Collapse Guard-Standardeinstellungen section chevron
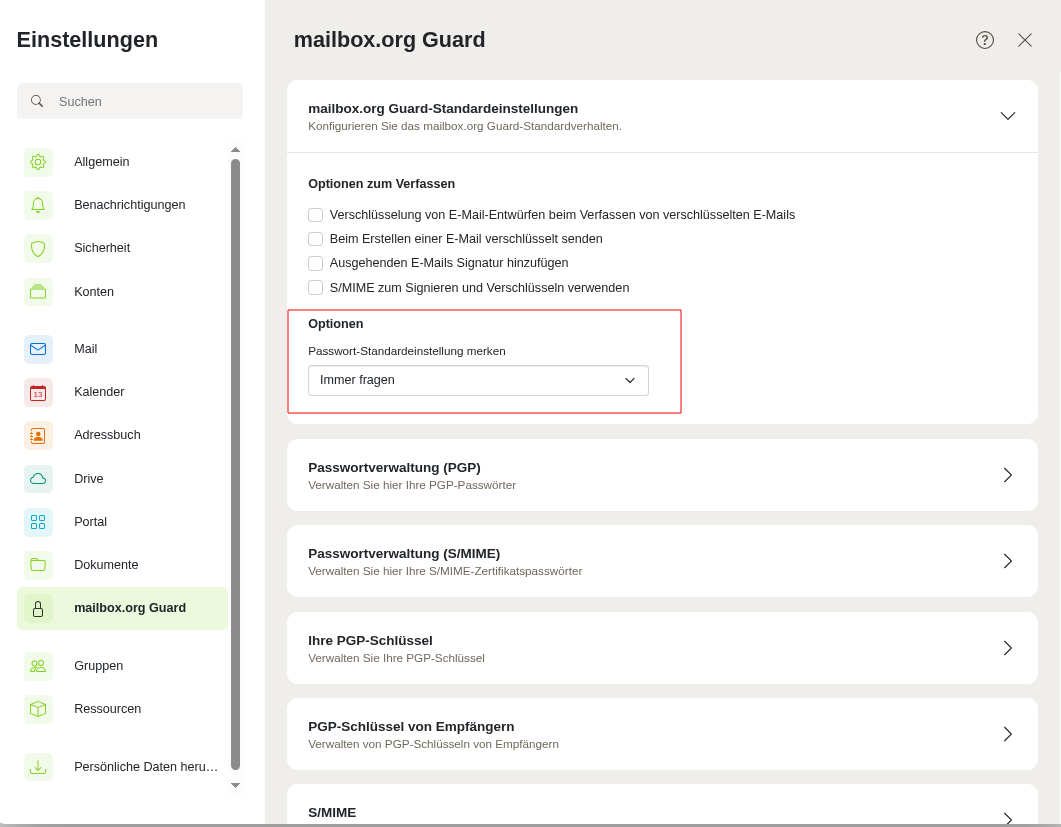Screen dimensions: 1061x827 coord(1008,116)
